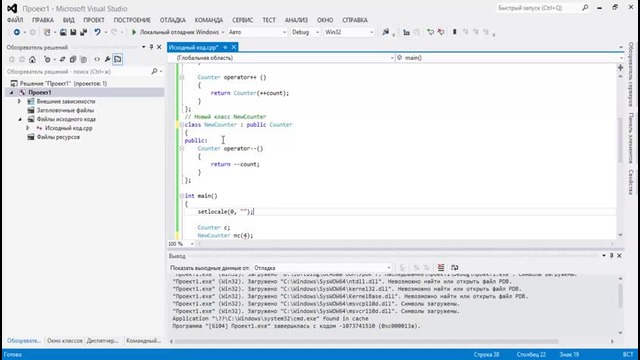640x360 pixels.
Task: Open Properties via the wrench icon
Action: pyautogui.click(x=107, y=60)
